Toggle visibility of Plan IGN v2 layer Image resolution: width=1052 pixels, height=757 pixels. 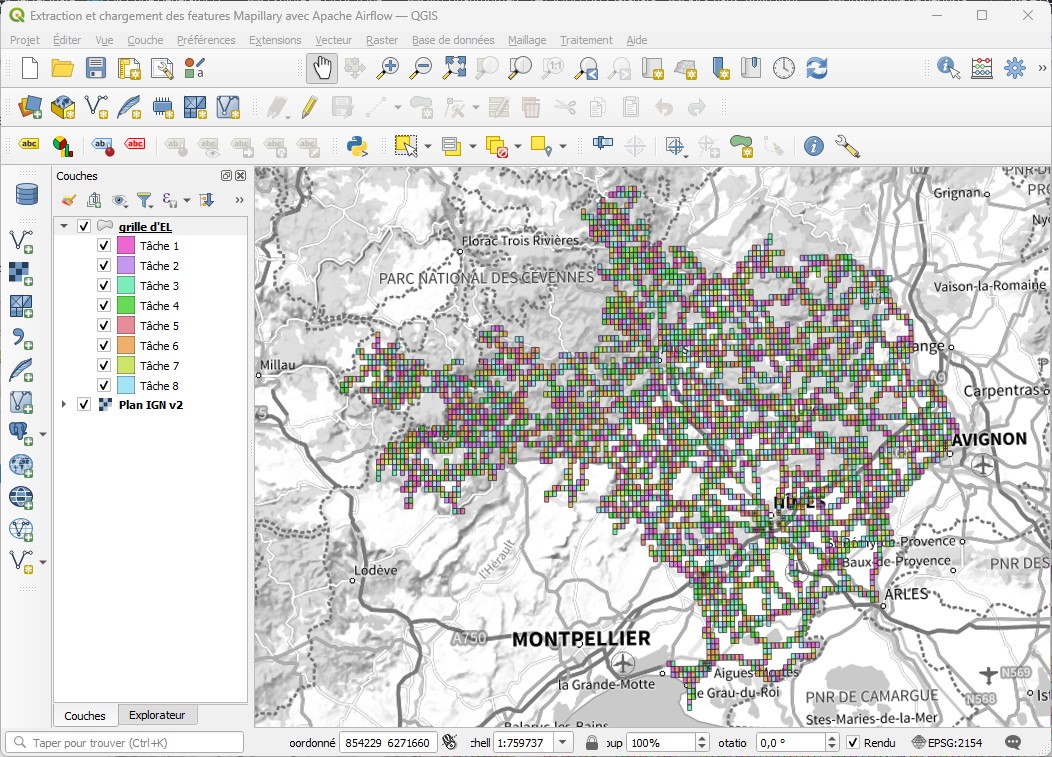[x=84, y=405]
